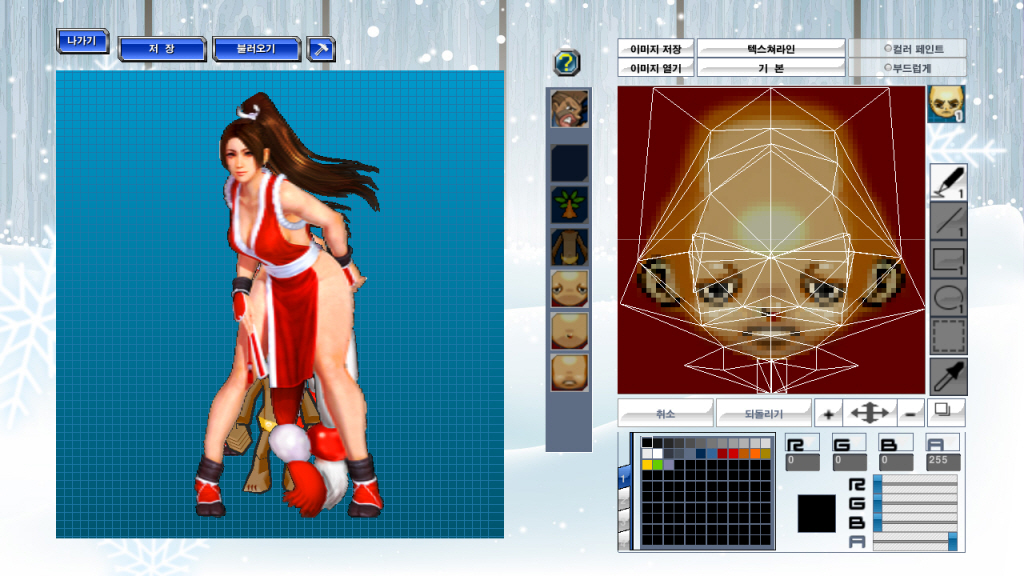
Task: Open the G channel dropdown
Action: (x=849, y=443)
